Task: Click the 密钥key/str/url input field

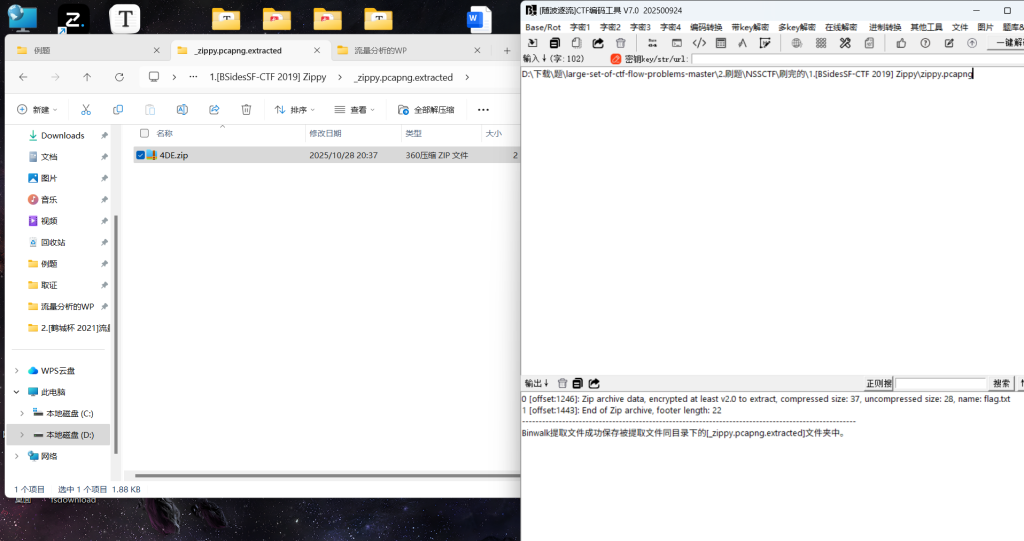Action: tap(855, 59)
